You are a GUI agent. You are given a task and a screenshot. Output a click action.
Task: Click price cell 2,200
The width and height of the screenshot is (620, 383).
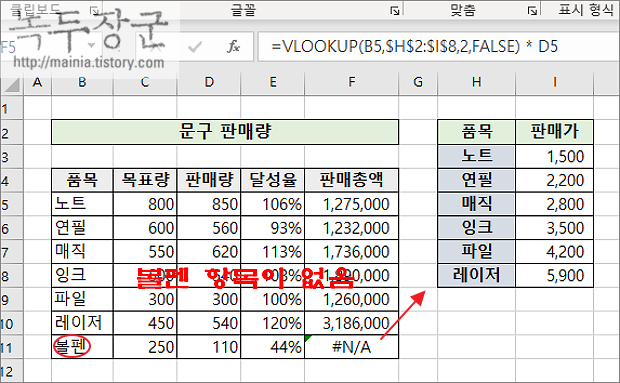(x=555, y=180)
